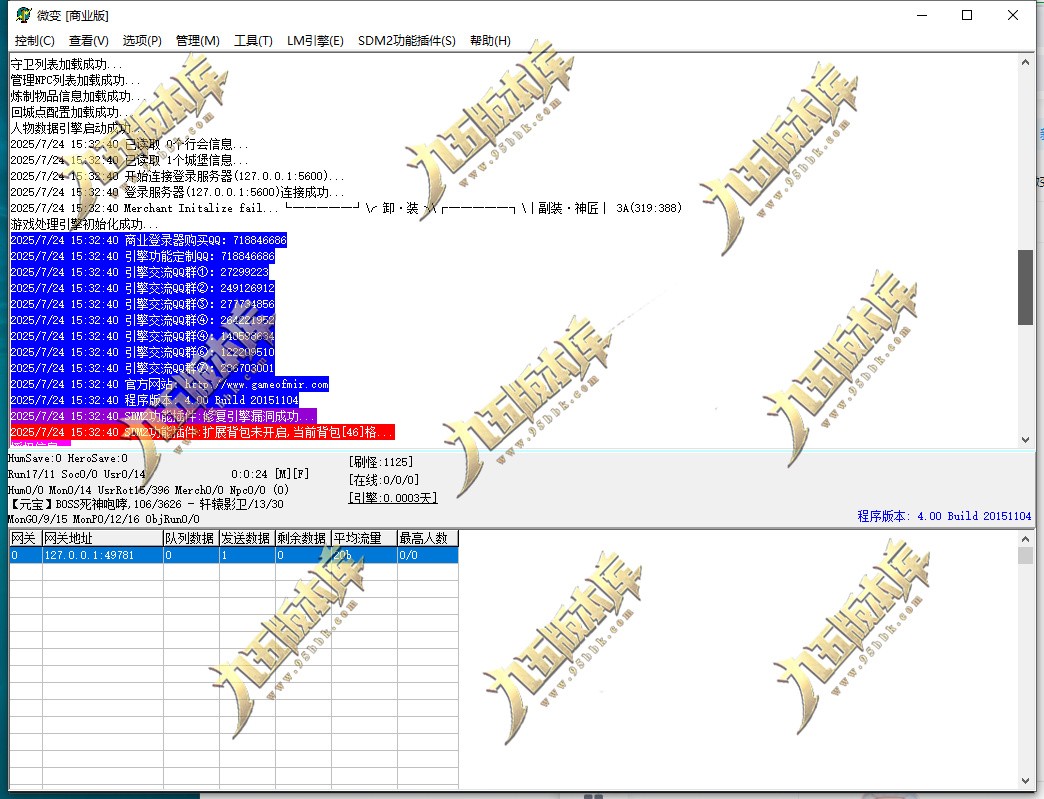Click the 网关地址 column header

[103, 538]
